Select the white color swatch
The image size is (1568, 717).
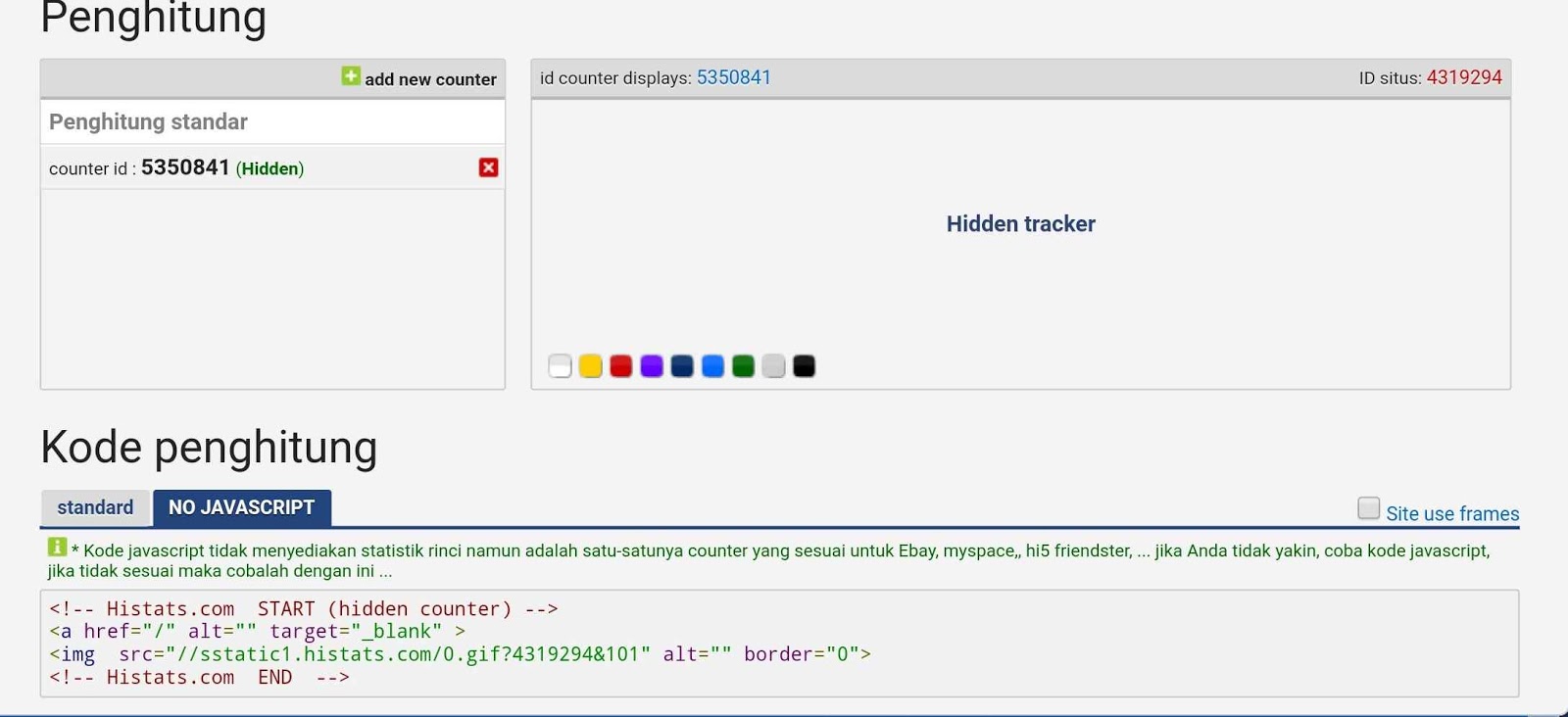(560, 366)
